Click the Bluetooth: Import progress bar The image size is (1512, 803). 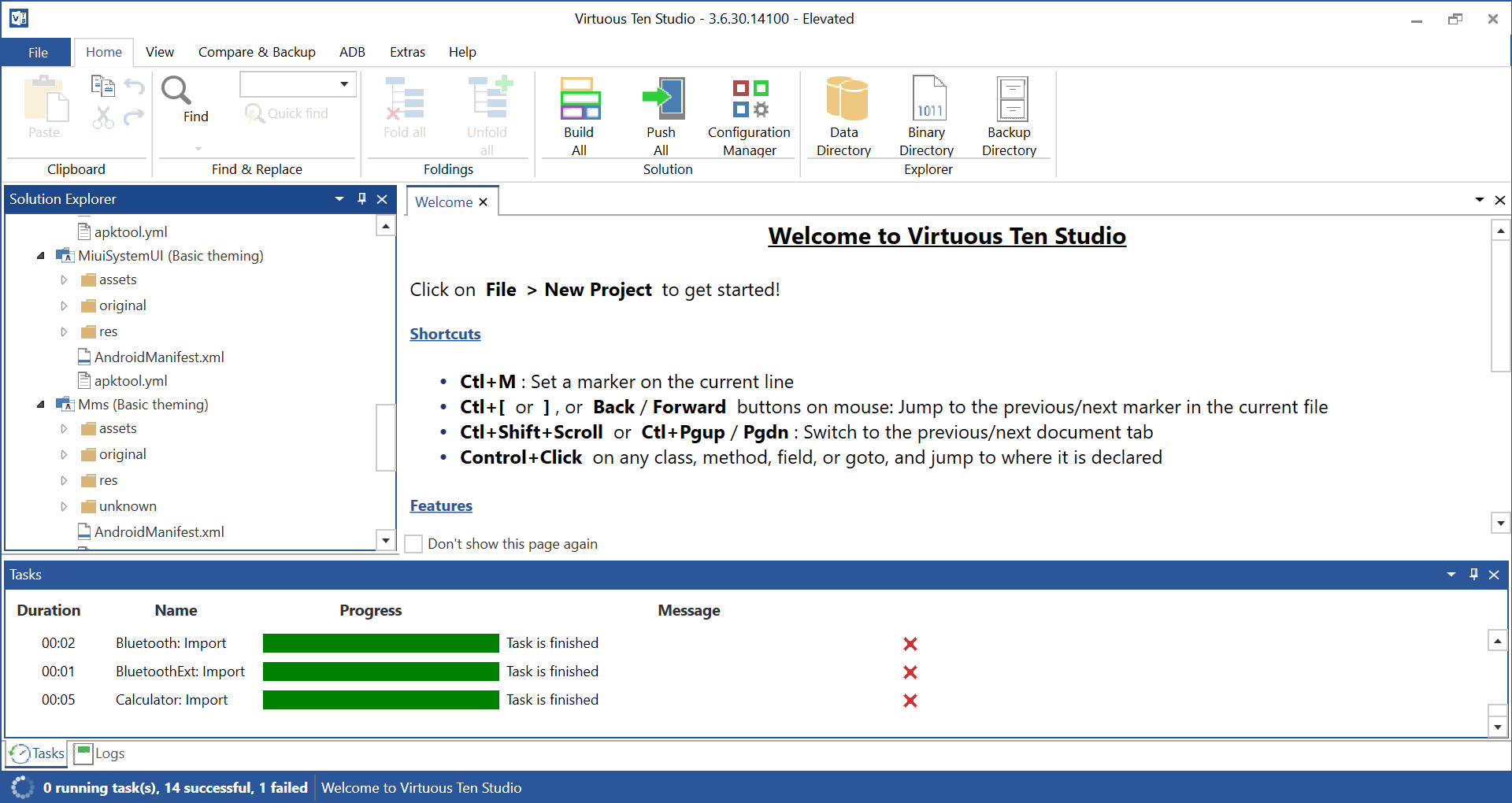pos(381,643)
